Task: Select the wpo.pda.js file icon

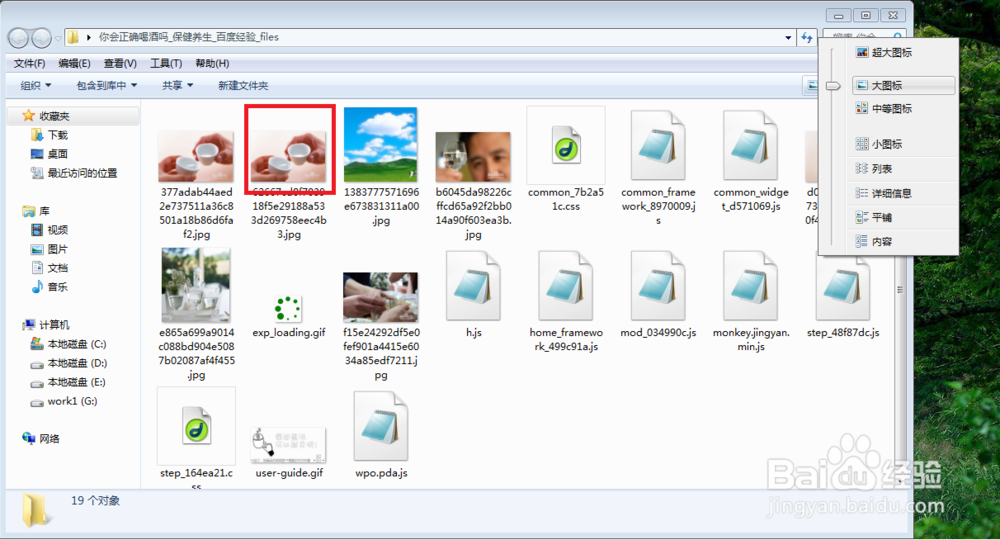Action: point(381,427)
